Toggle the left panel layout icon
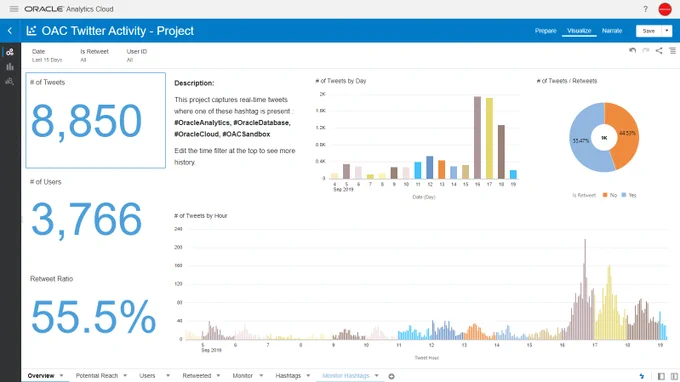This screenshot has width=680, height=382. [661, 376]
